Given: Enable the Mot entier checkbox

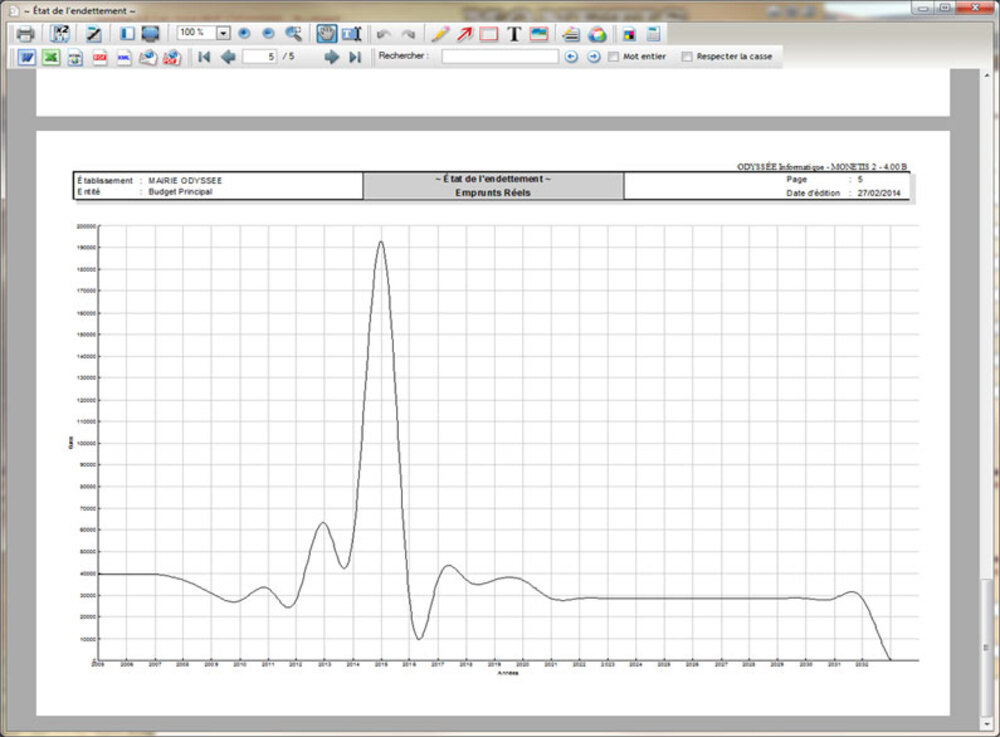Looking at the screenshot, I should (614, 57).
